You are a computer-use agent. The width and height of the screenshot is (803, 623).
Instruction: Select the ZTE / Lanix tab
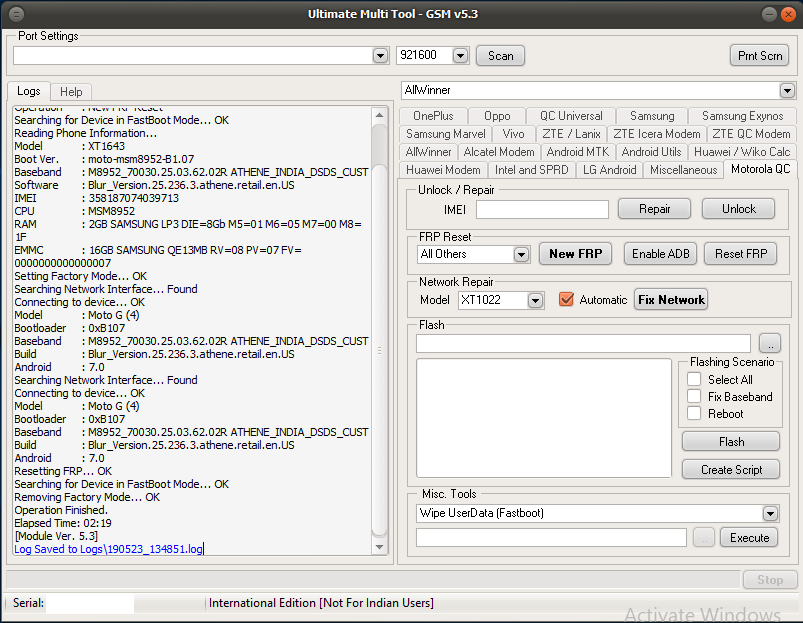[x=571, y=134]
